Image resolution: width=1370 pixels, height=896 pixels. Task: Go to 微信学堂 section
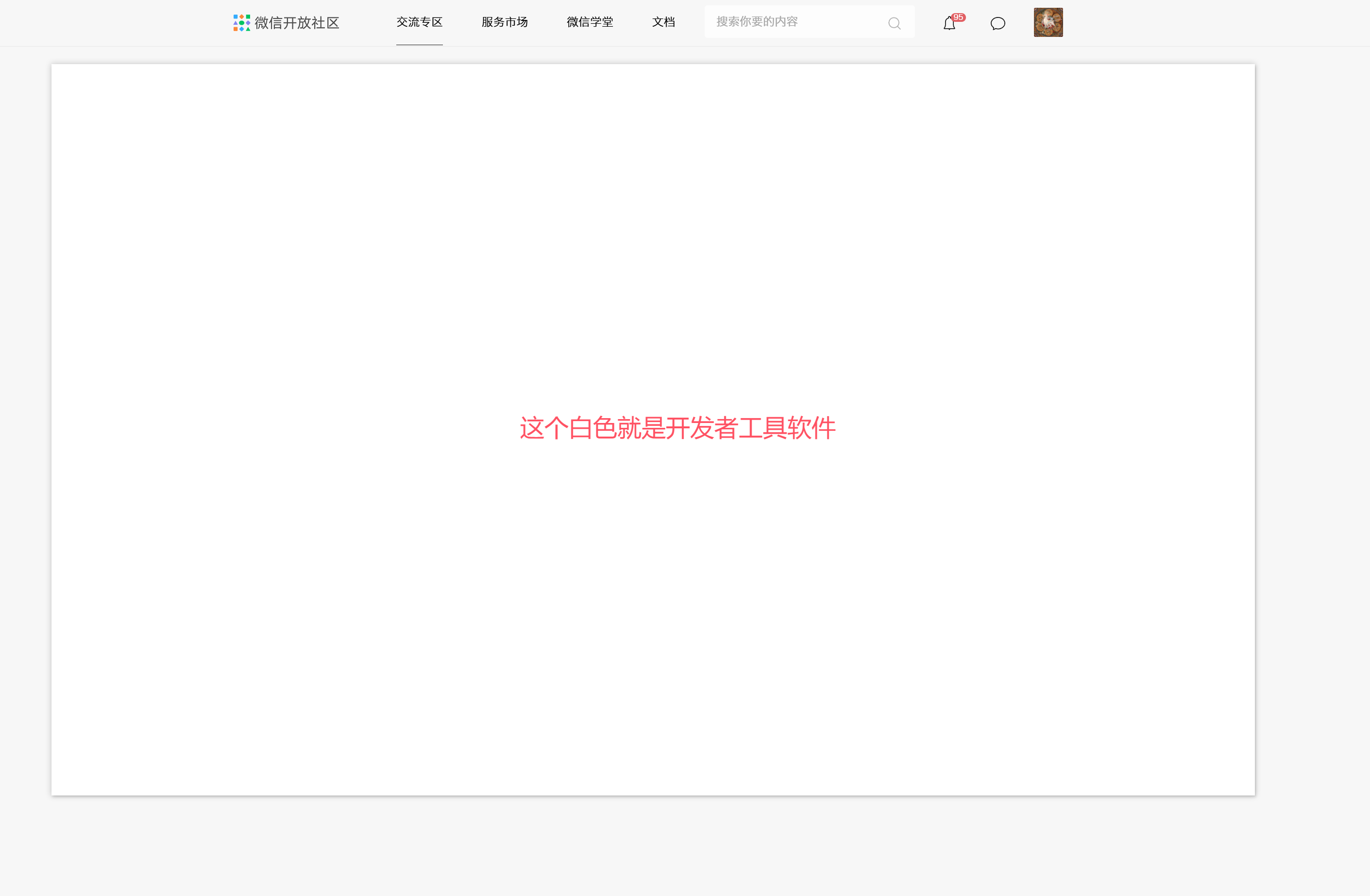click(x=590, y=22)
